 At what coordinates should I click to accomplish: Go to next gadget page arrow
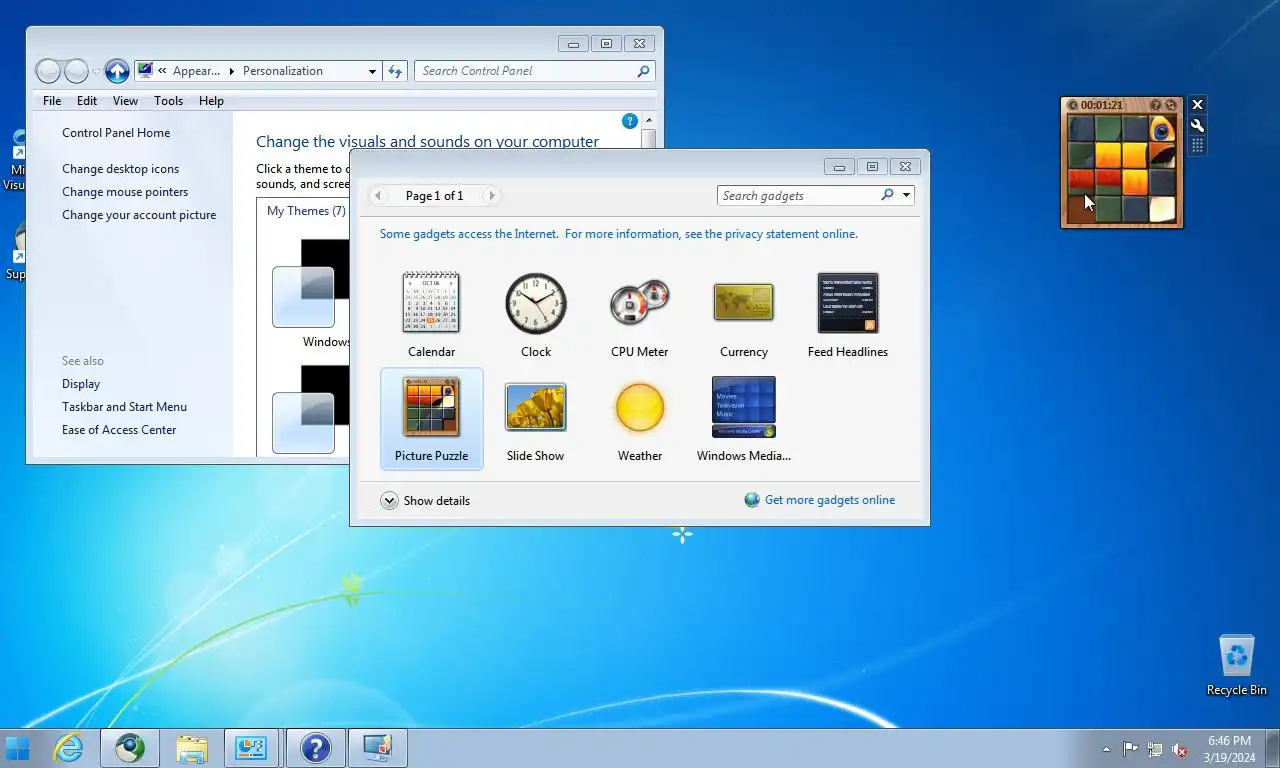click(x=491, y=195)
